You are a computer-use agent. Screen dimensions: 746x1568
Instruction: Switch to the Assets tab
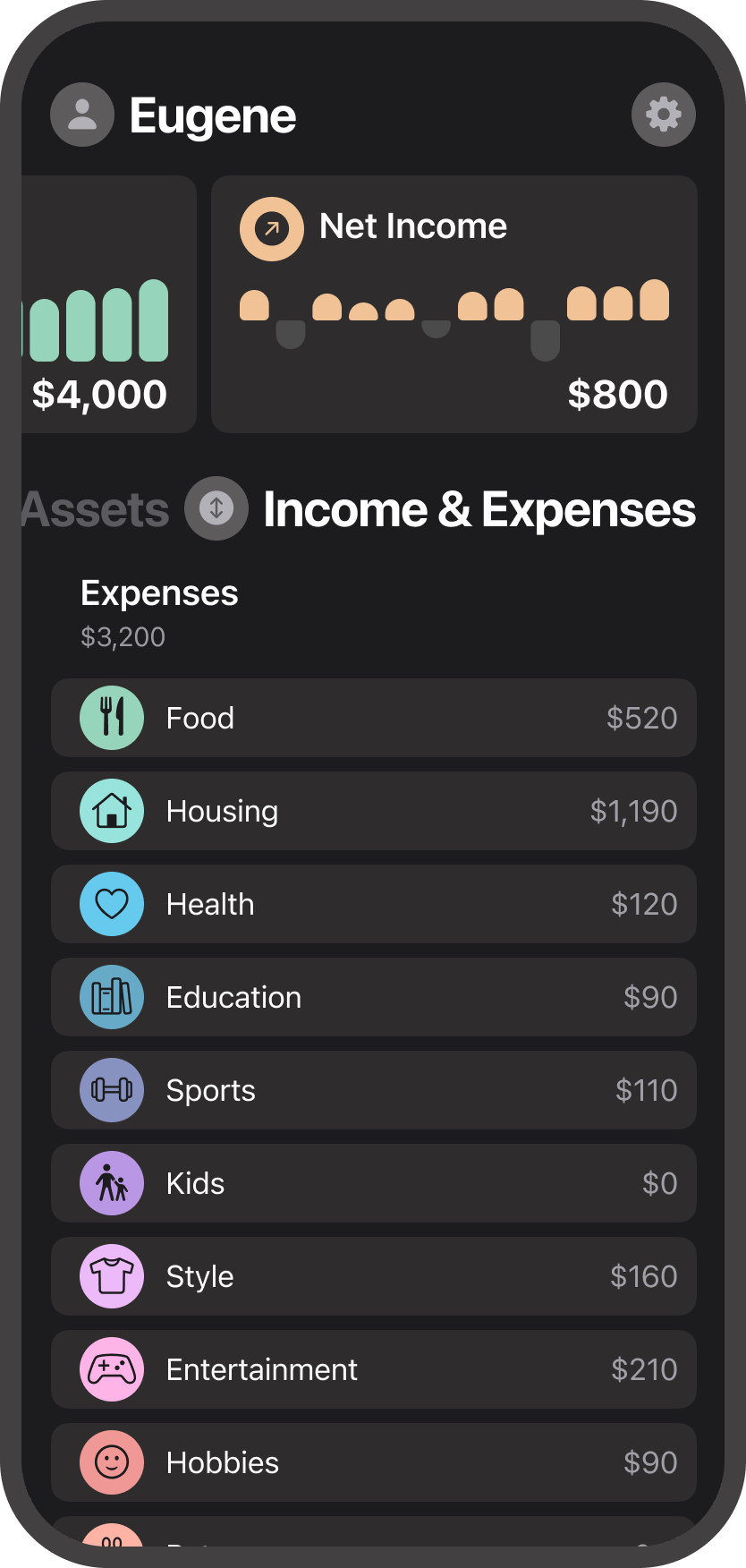point(96,510)
